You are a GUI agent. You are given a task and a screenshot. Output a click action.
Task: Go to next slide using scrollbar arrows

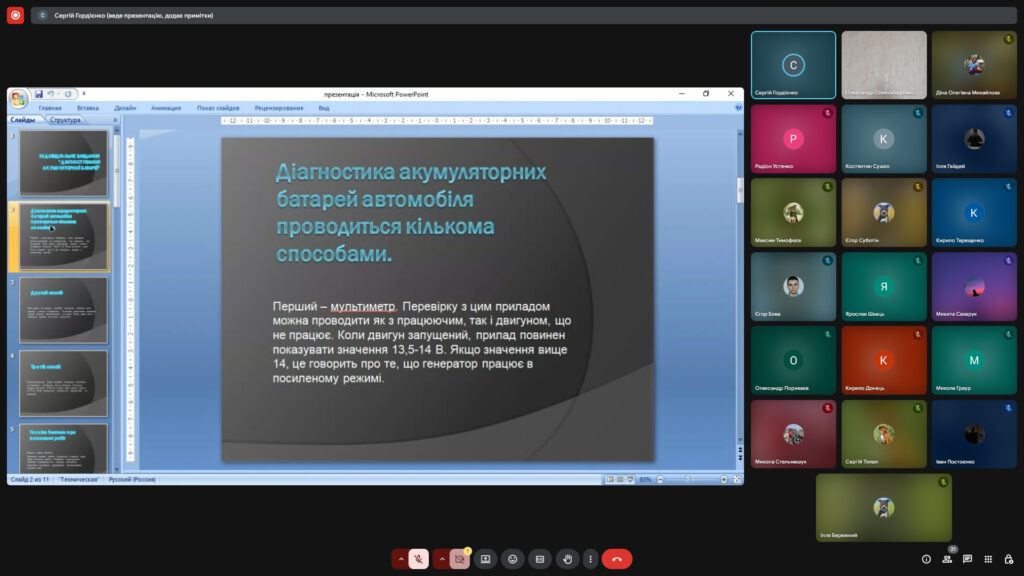(740, 458)
